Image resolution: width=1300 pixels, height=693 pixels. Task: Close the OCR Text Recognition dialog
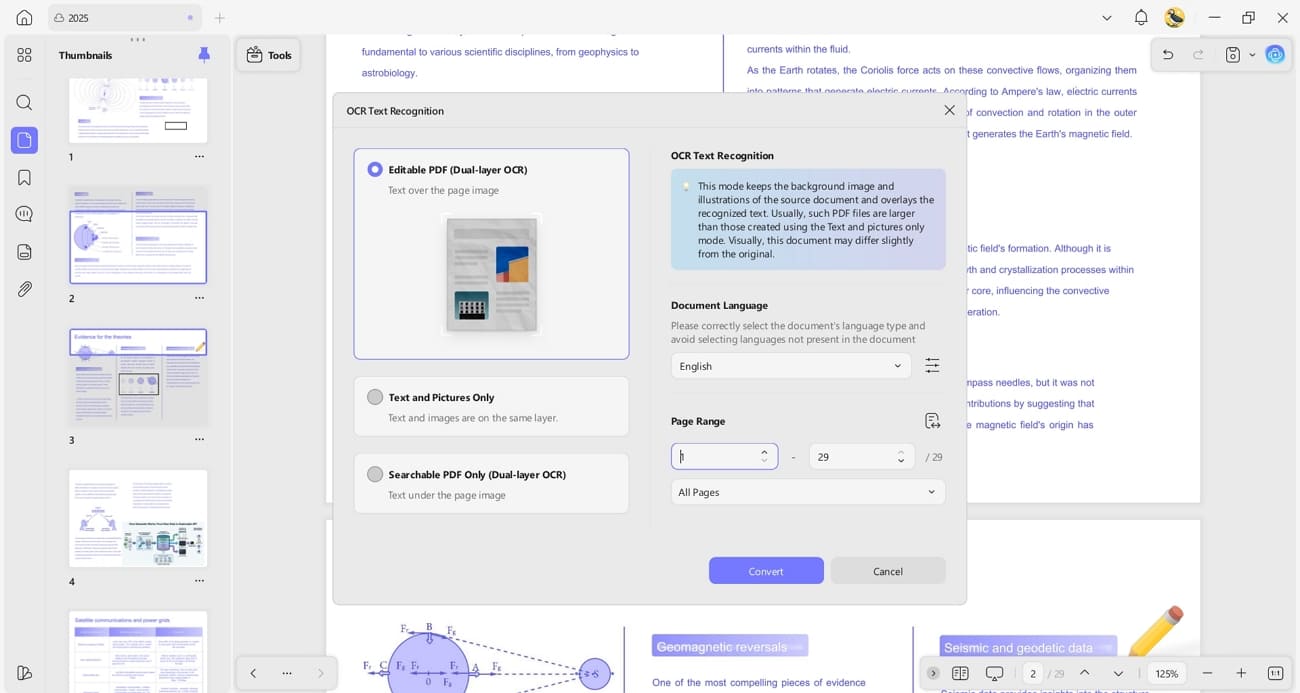coord(949,110)
